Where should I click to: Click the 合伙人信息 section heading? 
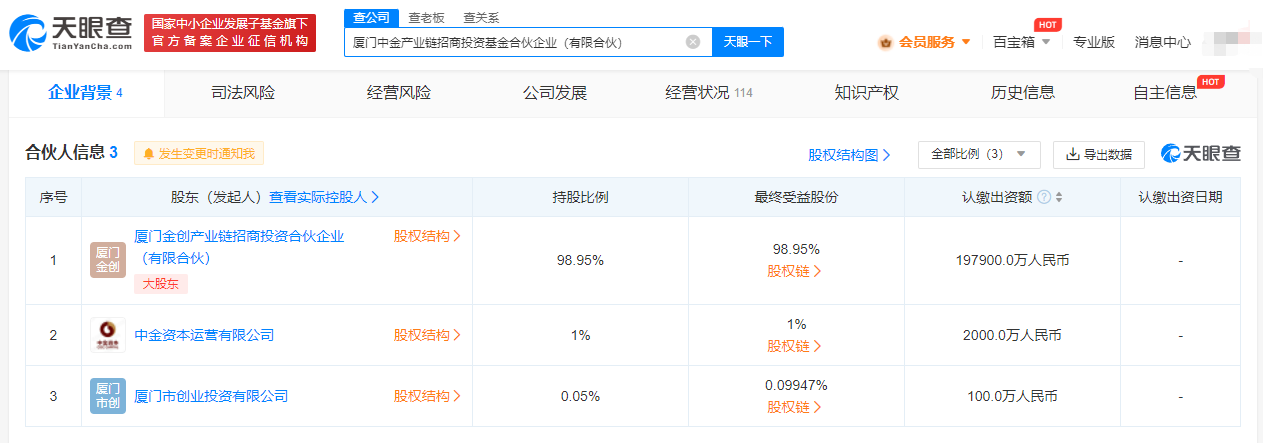tap(71, 153)
